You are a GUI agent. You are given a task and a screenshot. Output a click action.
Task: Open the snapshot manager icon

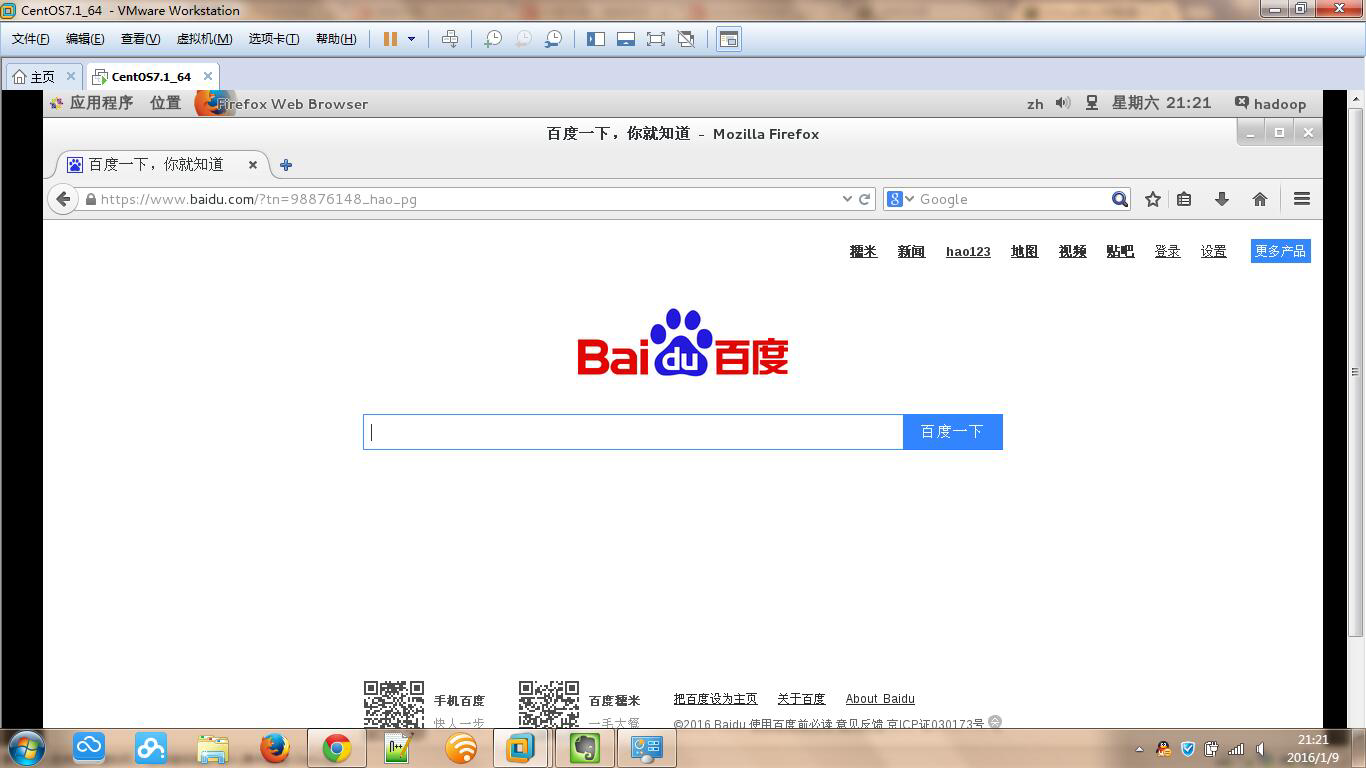point(553,39)
